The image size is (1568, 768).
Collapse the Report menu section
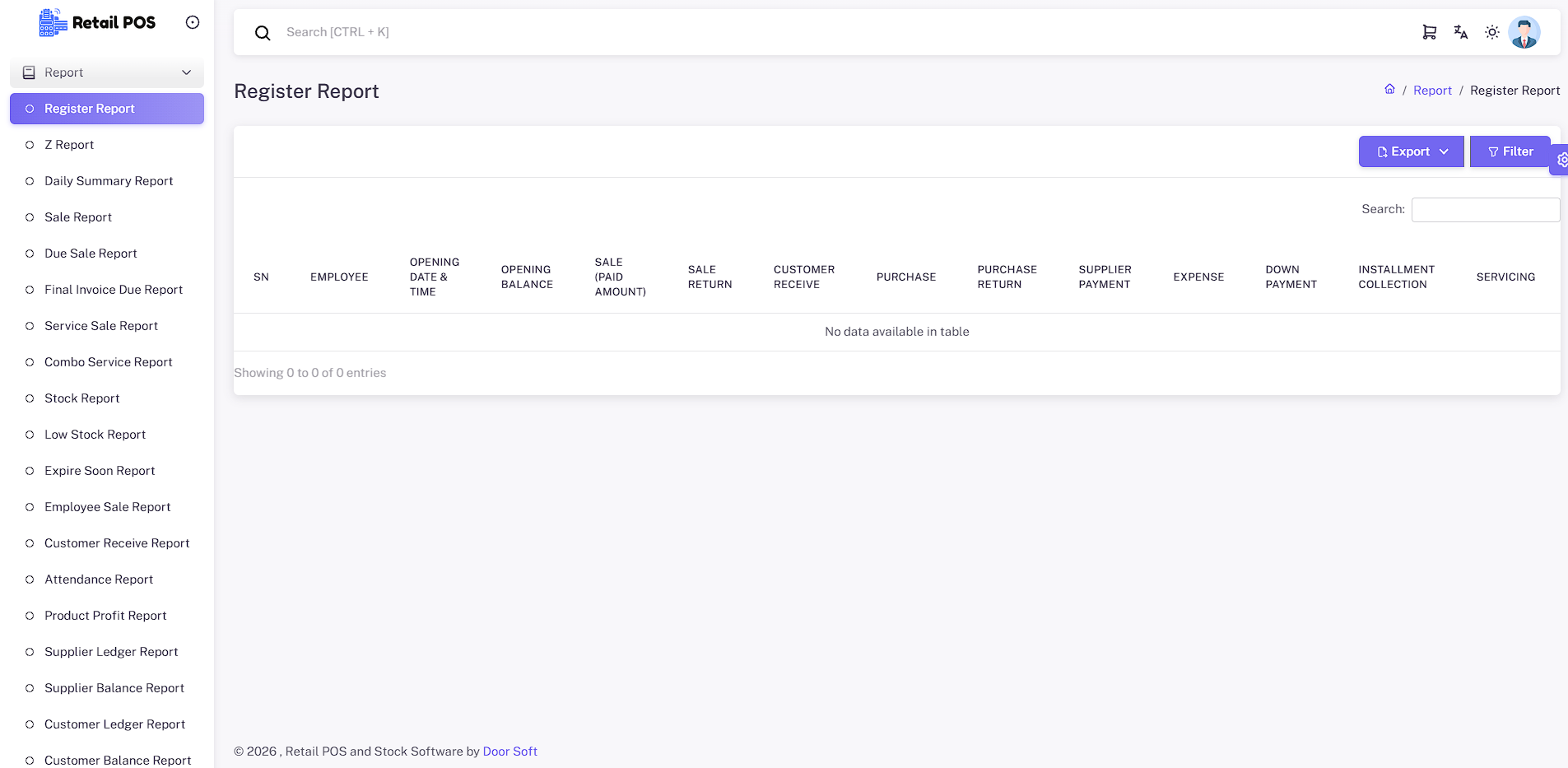pyautogui.click(x=107, y=72)
